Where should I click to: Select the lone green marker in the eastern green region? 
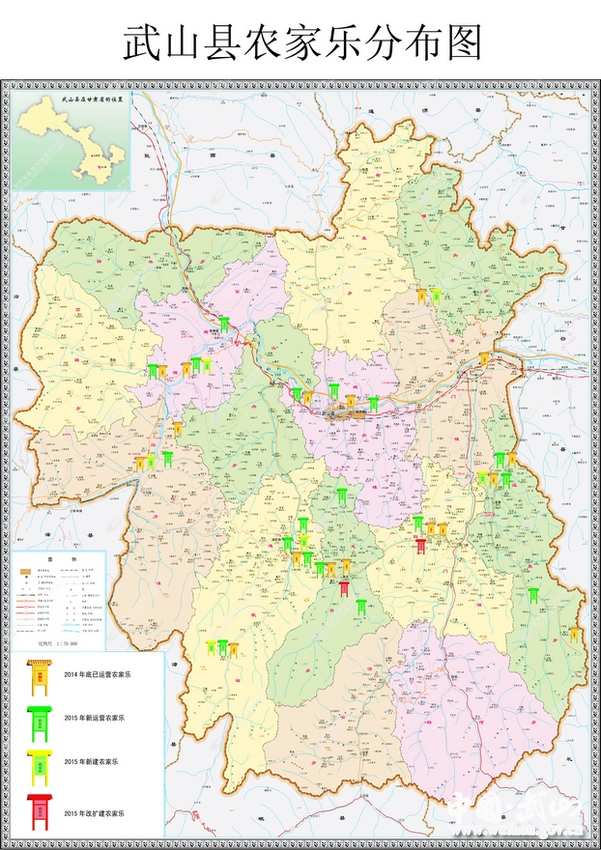(533, 595)
